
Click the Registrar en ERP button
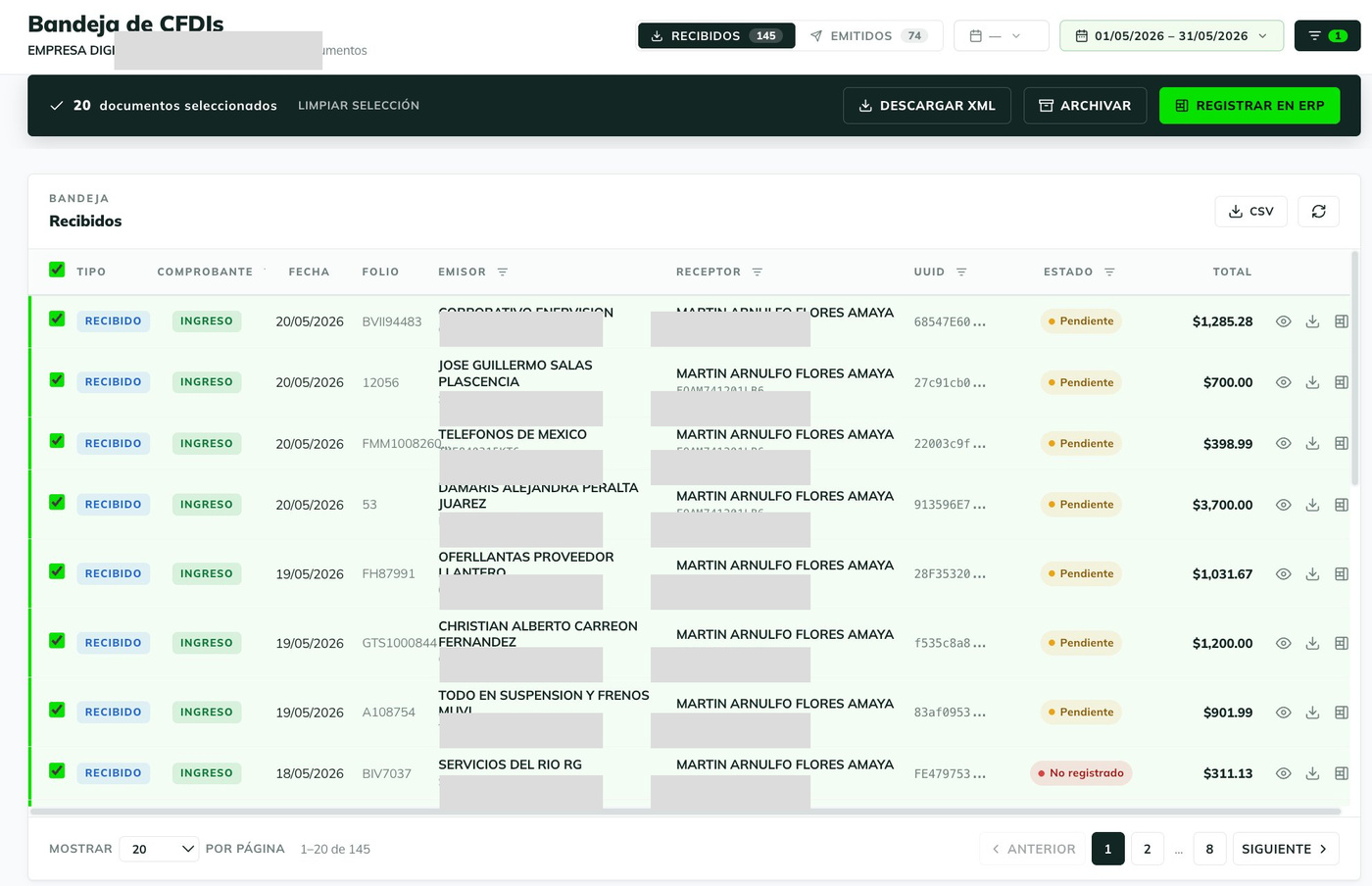(x=1249, y=106)
